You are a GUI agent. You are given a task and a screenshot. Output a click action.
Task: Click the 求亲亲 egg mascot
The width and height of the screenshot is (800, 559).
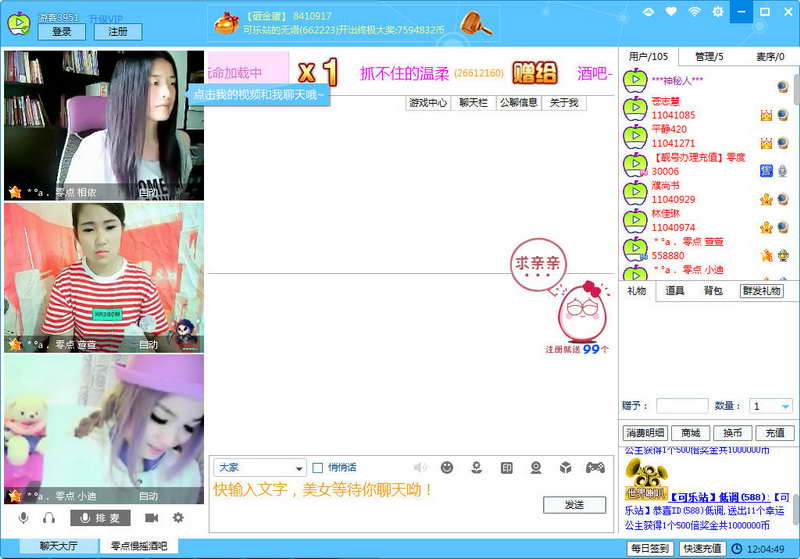pos(583,313)
